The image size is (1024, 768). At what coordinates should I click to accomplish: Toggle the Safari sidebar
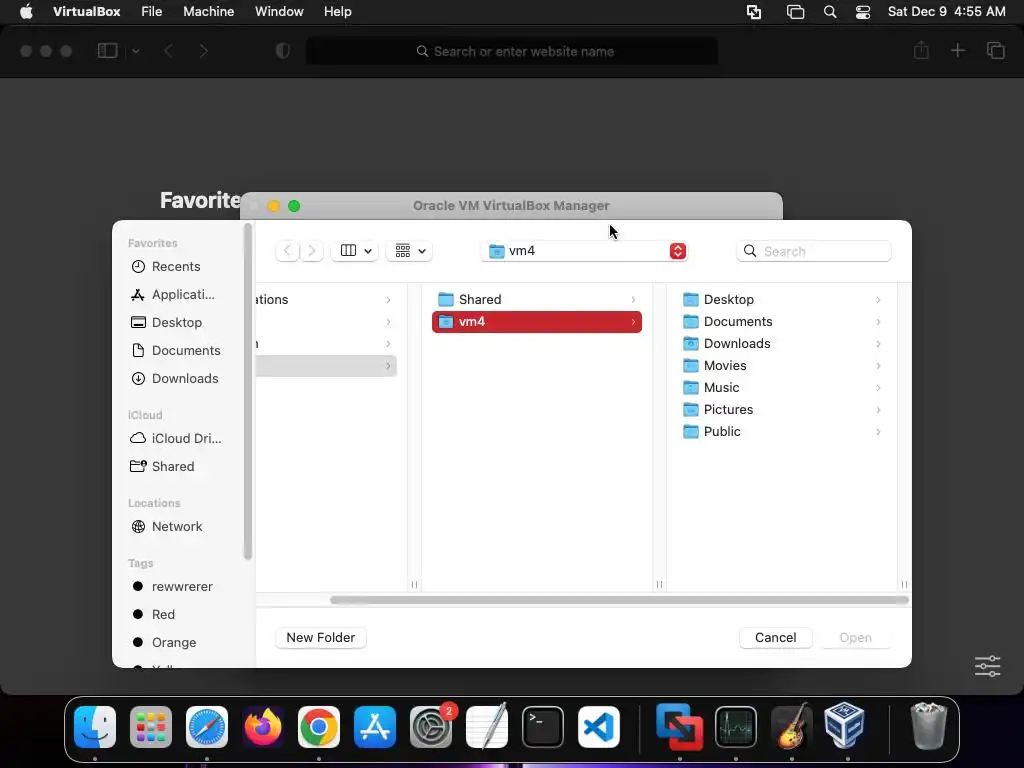click(107, 50)
